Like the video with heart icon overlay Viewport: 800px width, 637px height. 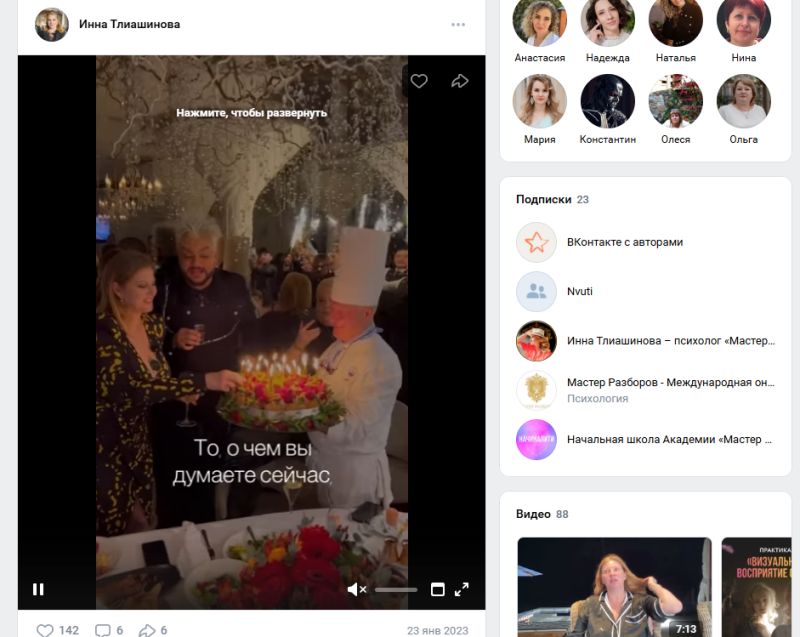click(x=419, y=81)
